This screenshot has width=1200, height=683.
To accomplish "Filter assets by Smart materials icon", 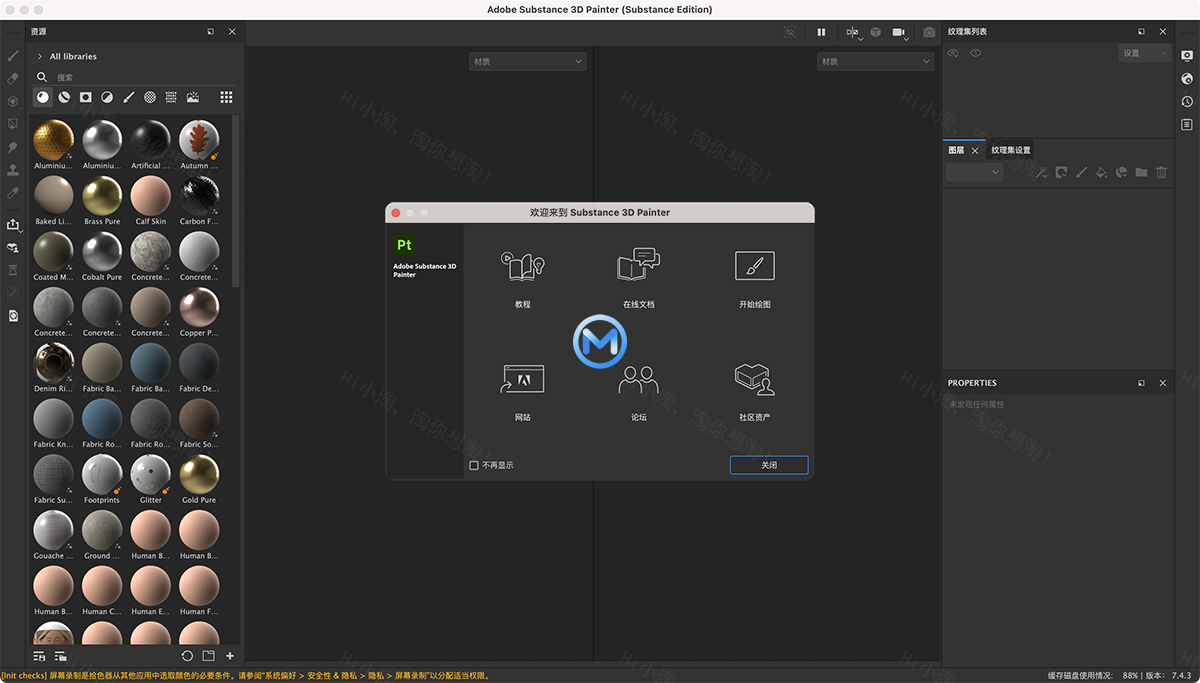I will [64, 97].
